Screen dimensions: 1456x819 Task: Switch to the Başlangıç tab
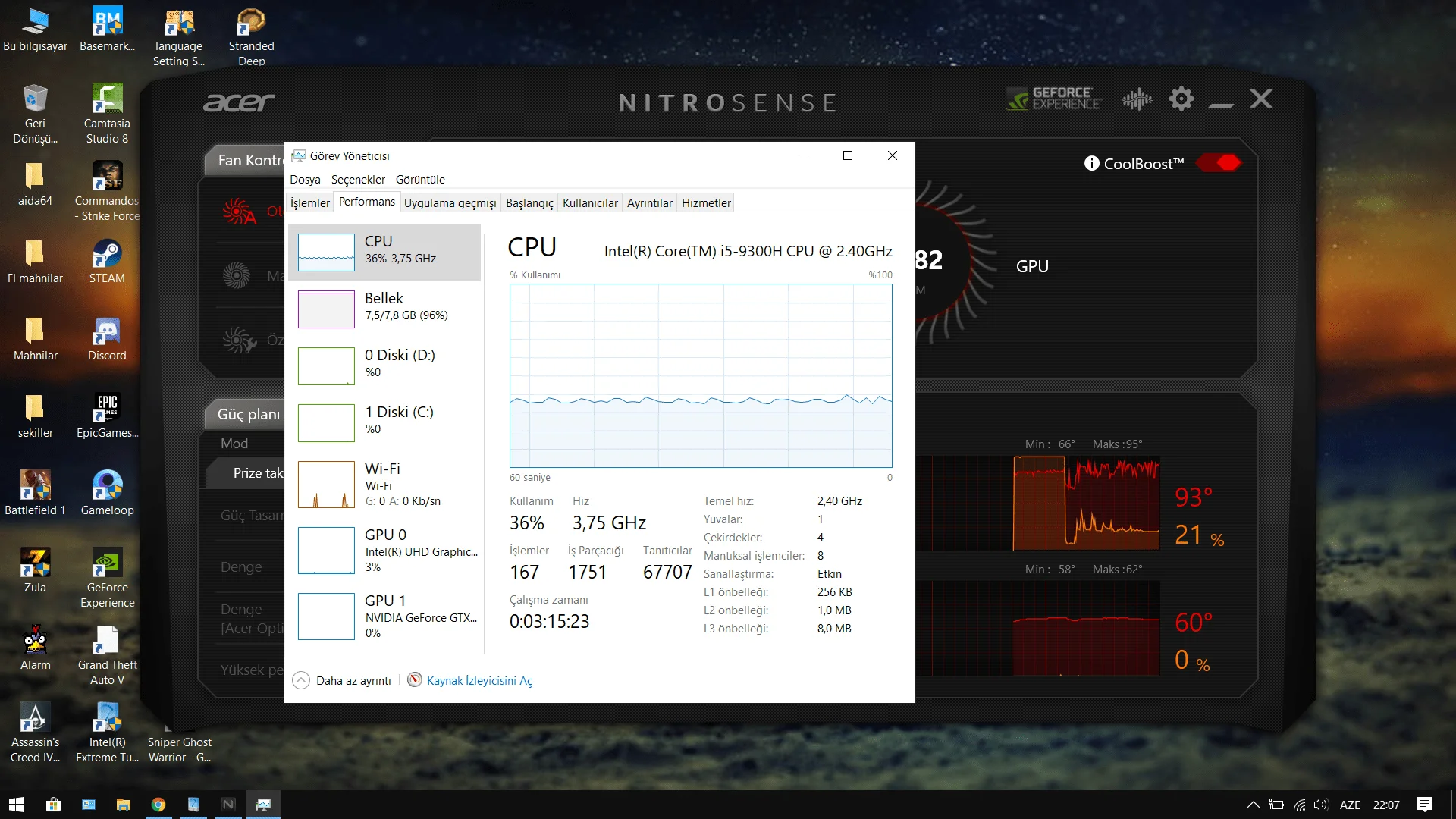(x=529, y=202)
